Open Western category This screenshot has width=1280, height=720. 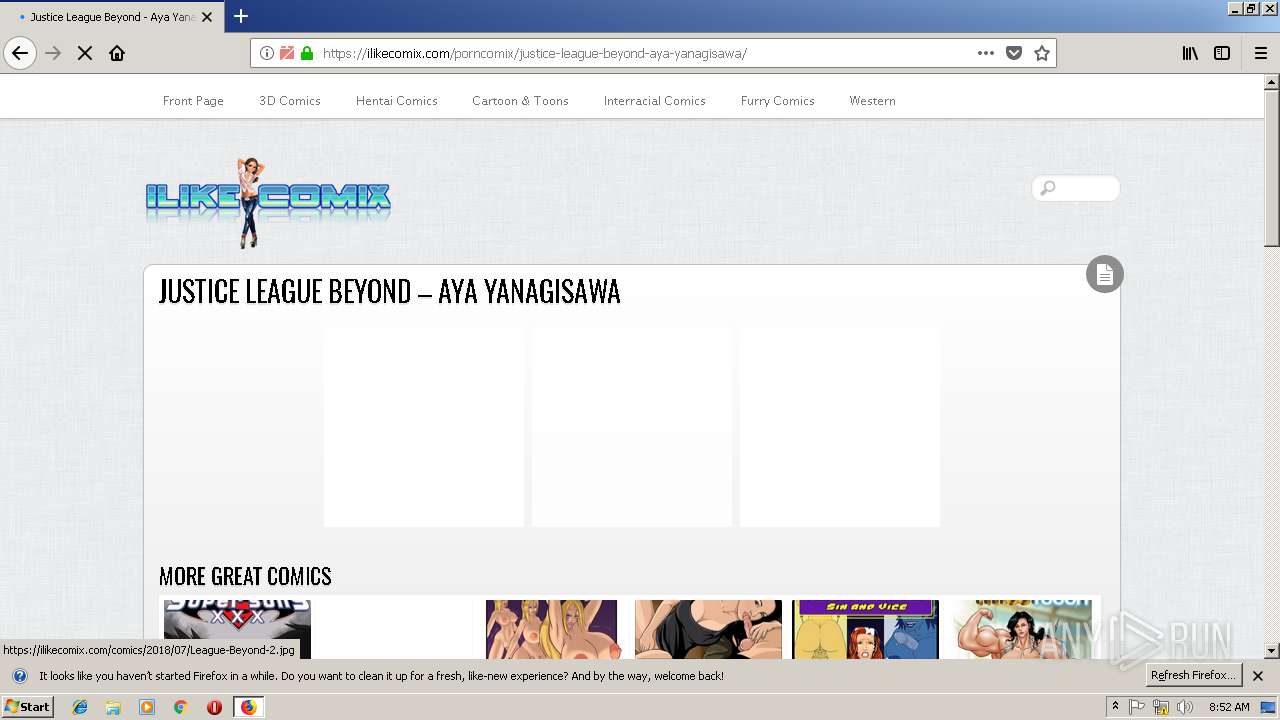coord(872,101)
